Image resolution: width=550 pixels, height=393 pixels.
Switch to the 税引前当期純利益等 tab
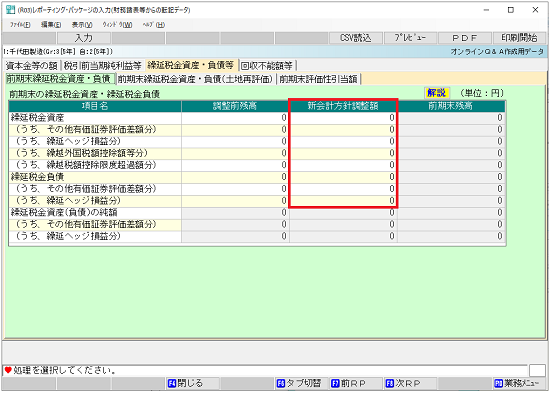click(103, 66)
